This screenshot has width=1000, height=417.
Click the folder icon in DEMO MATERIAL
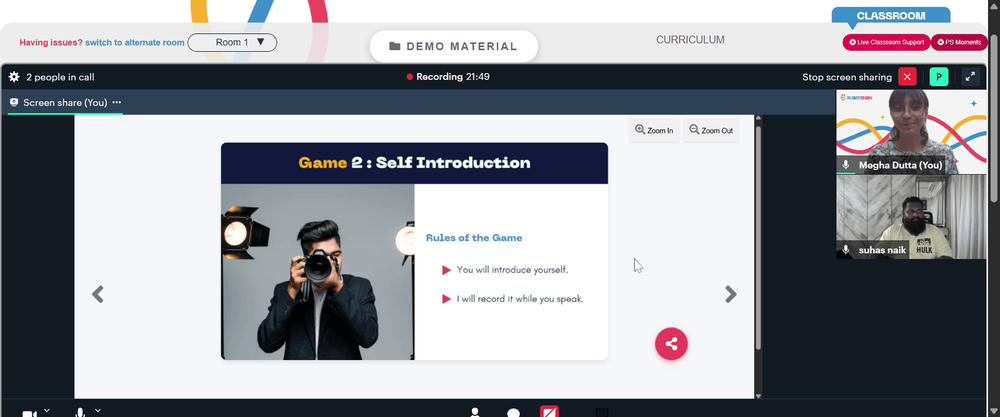(x=395, y=46)
